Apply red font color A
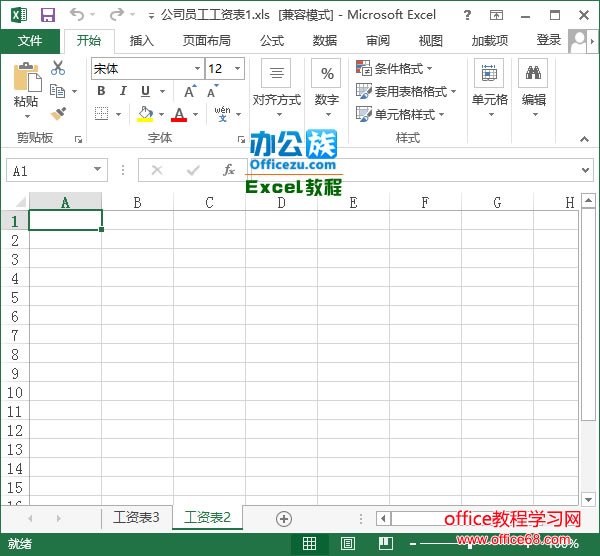Screen dimensions: 600x556 pos(179,114)
